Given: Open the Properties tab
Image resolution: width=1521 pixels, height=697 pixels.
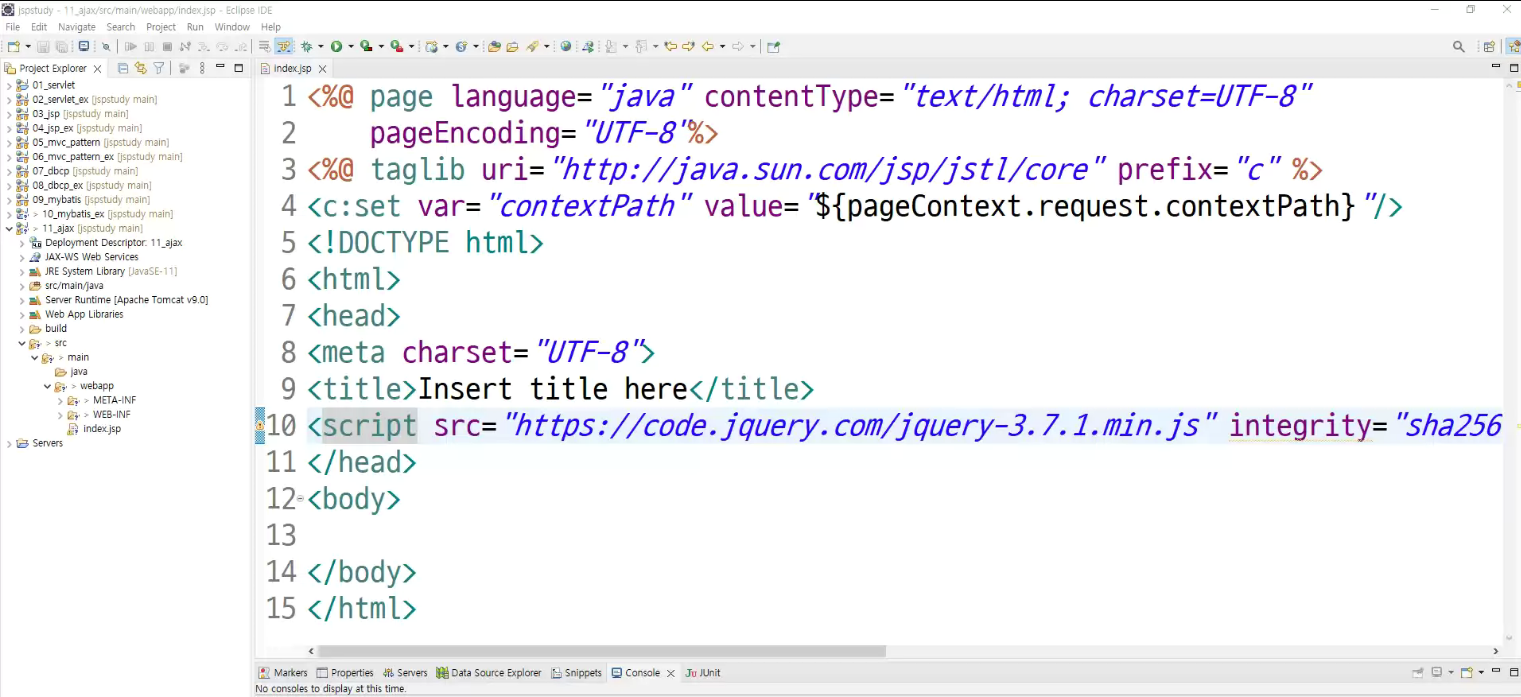Looking at the screenshot, I should 345,673.
